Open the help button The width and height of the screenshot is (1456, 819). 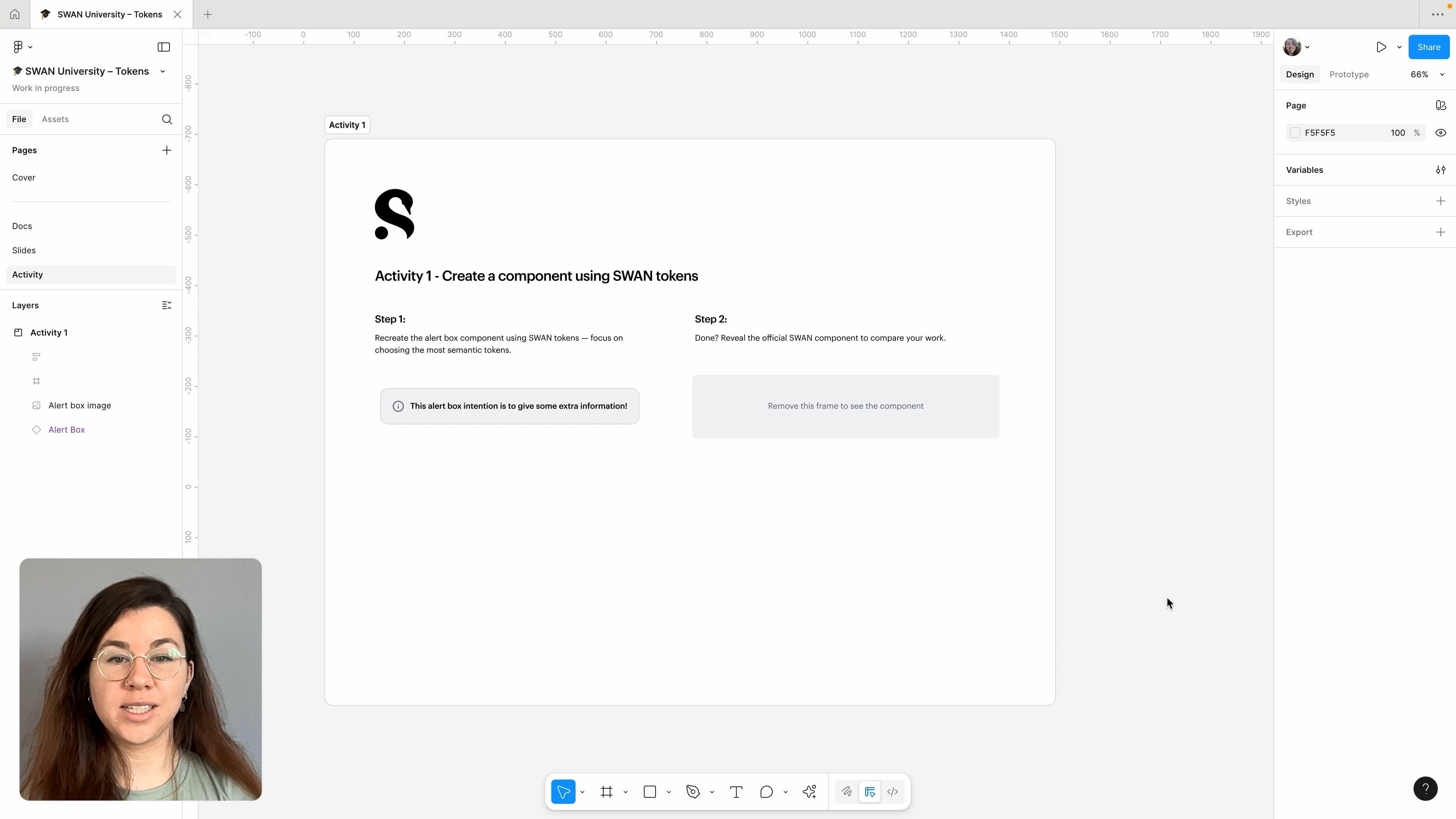pos(1426,789)
